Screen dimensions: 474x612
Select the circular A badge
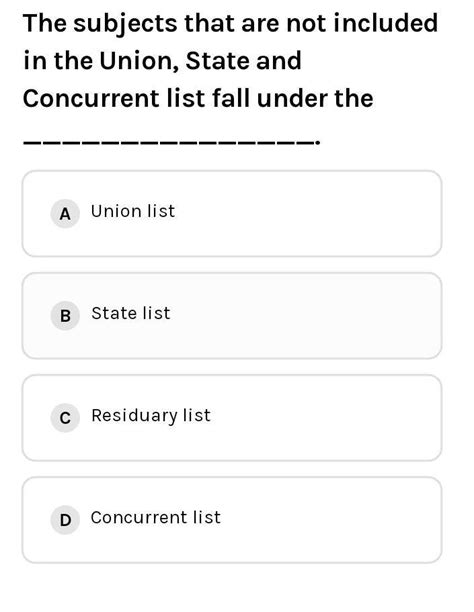[x=65, y=213]
